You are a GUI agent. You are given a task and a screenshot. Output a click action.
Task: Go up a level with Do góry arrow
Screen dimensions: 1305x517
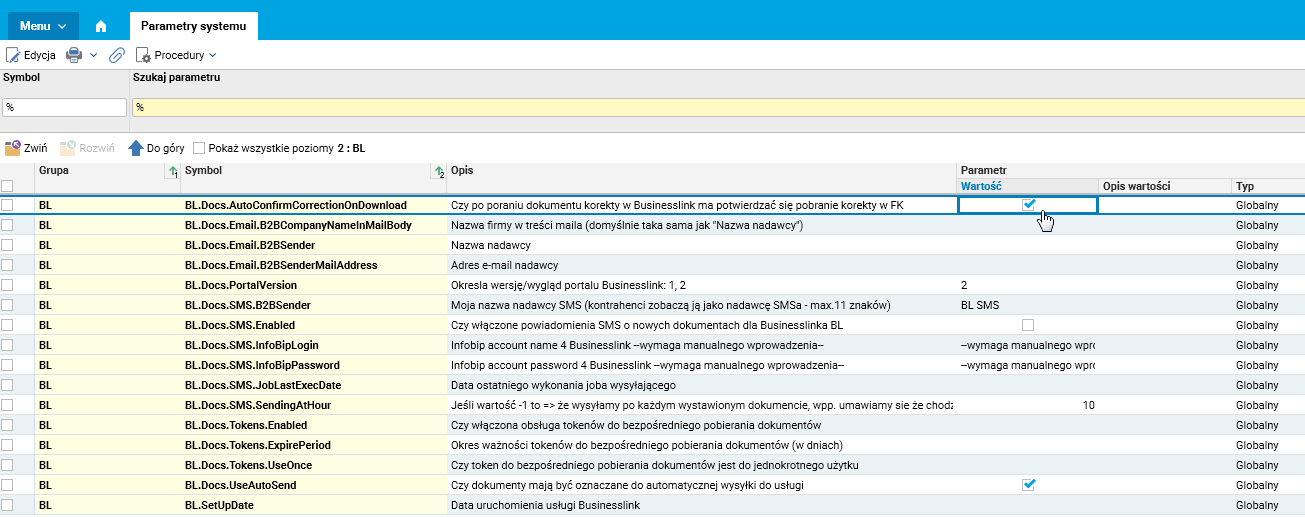click(x=136, y=148)
